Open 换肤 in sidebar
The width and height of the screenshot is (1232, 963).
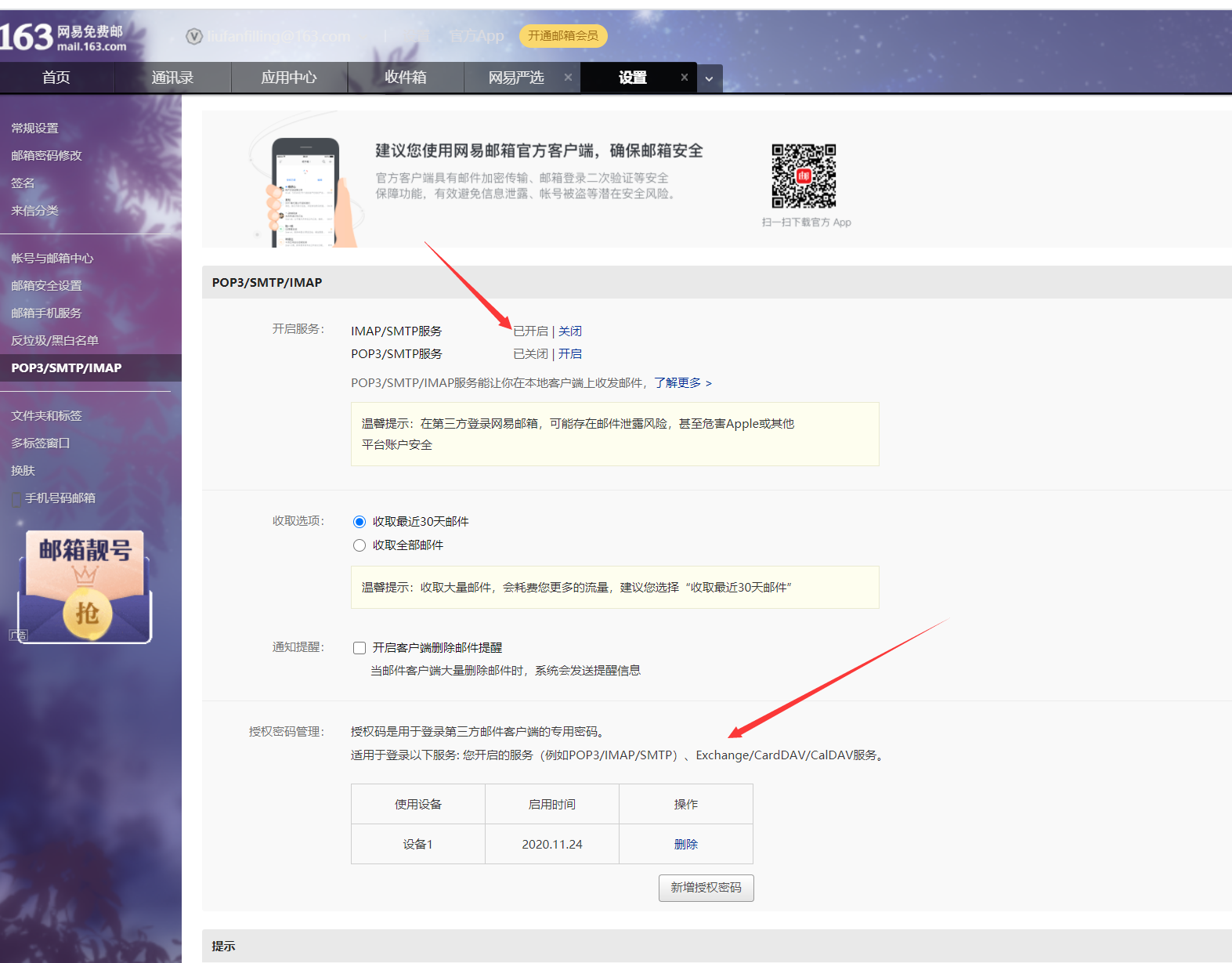tap(23, 471)
